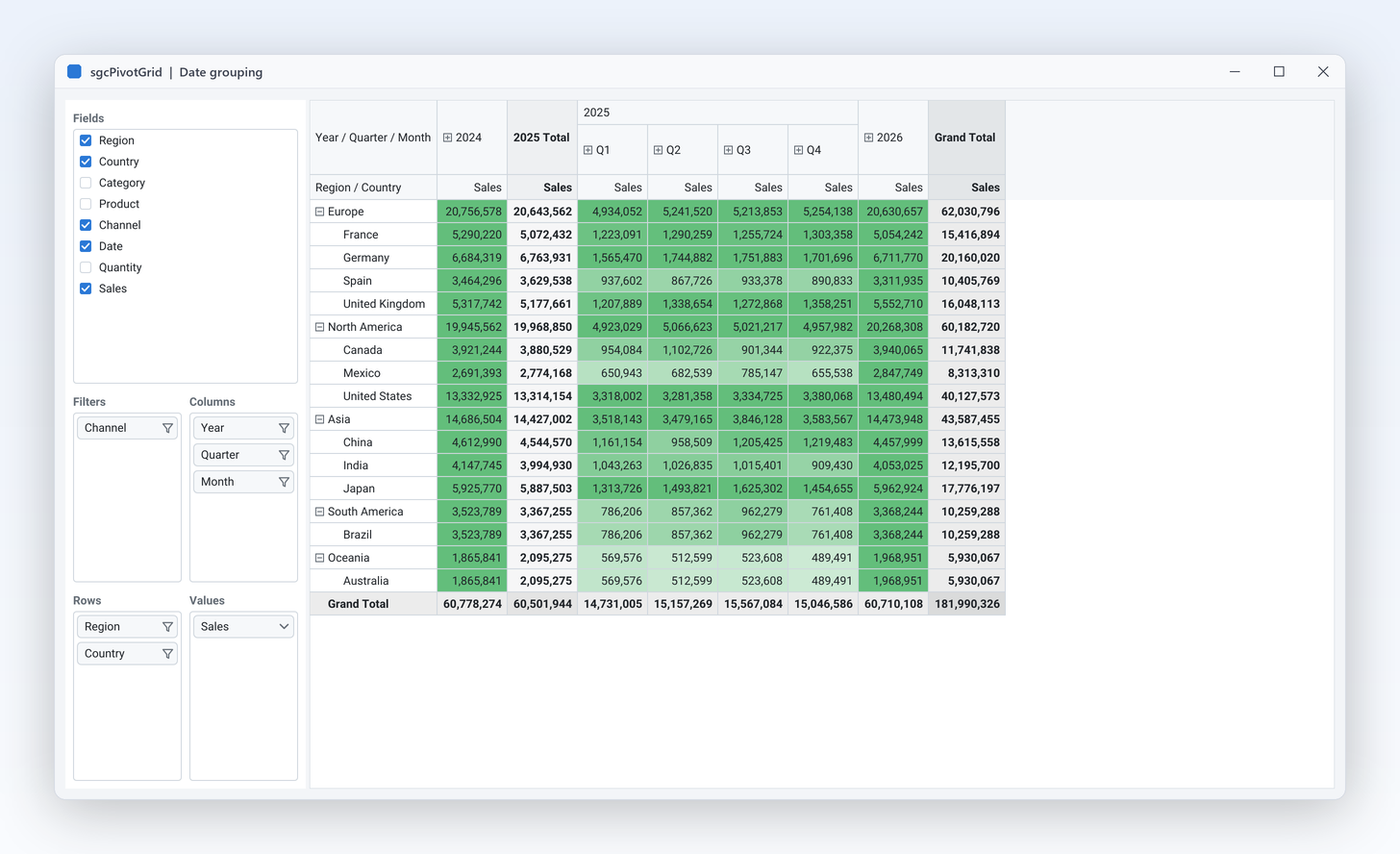The height and width of the screenshot is (854, 1400).
Task: Enable the Category field checkbox
Action: pyautogui.click(x=86, y=183)
